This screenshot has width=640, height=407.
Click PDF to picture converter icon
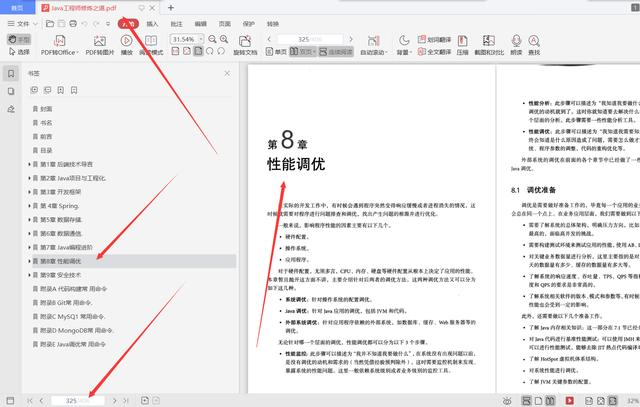pos(100,41)
